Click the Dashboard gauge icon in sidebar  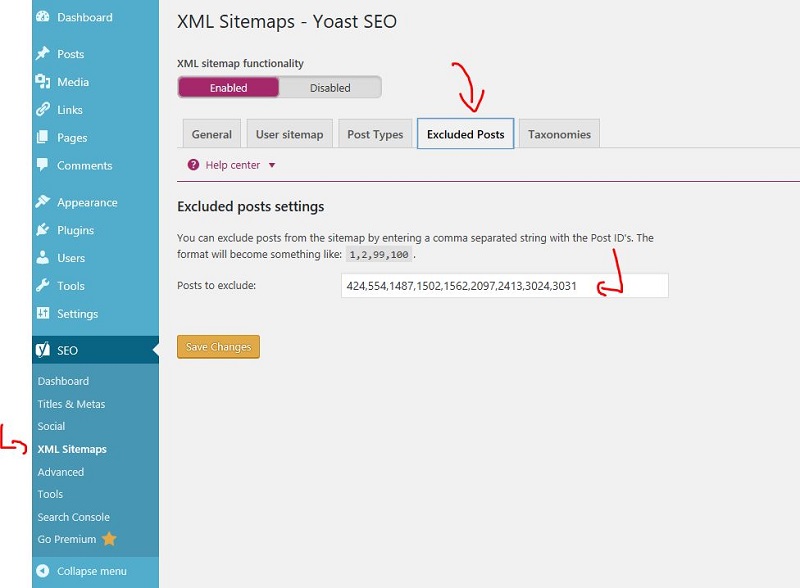pyautogui.click(x=43, y=17)
